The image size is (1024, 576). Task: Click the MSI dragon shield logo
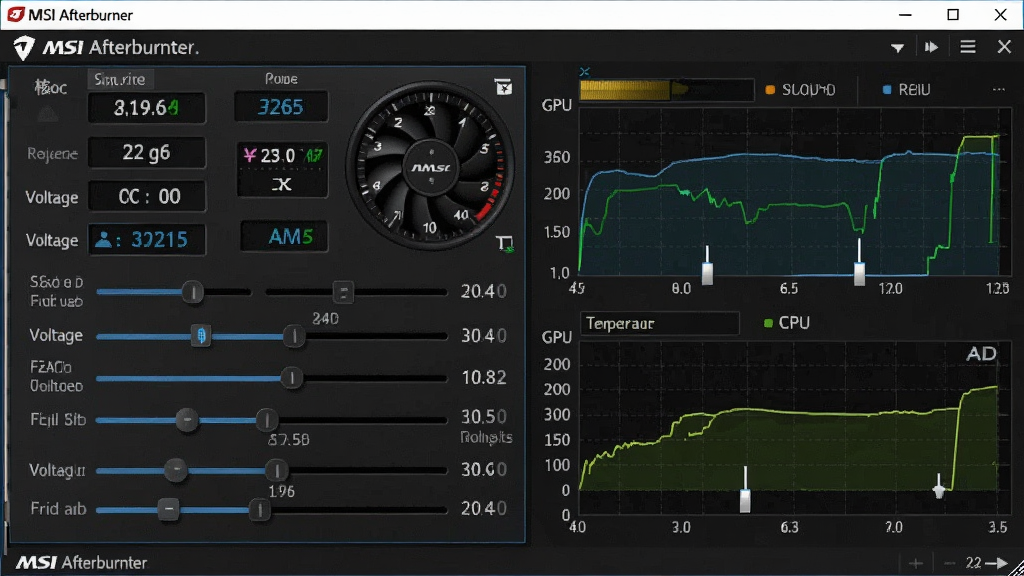click(x=24, y=48)
